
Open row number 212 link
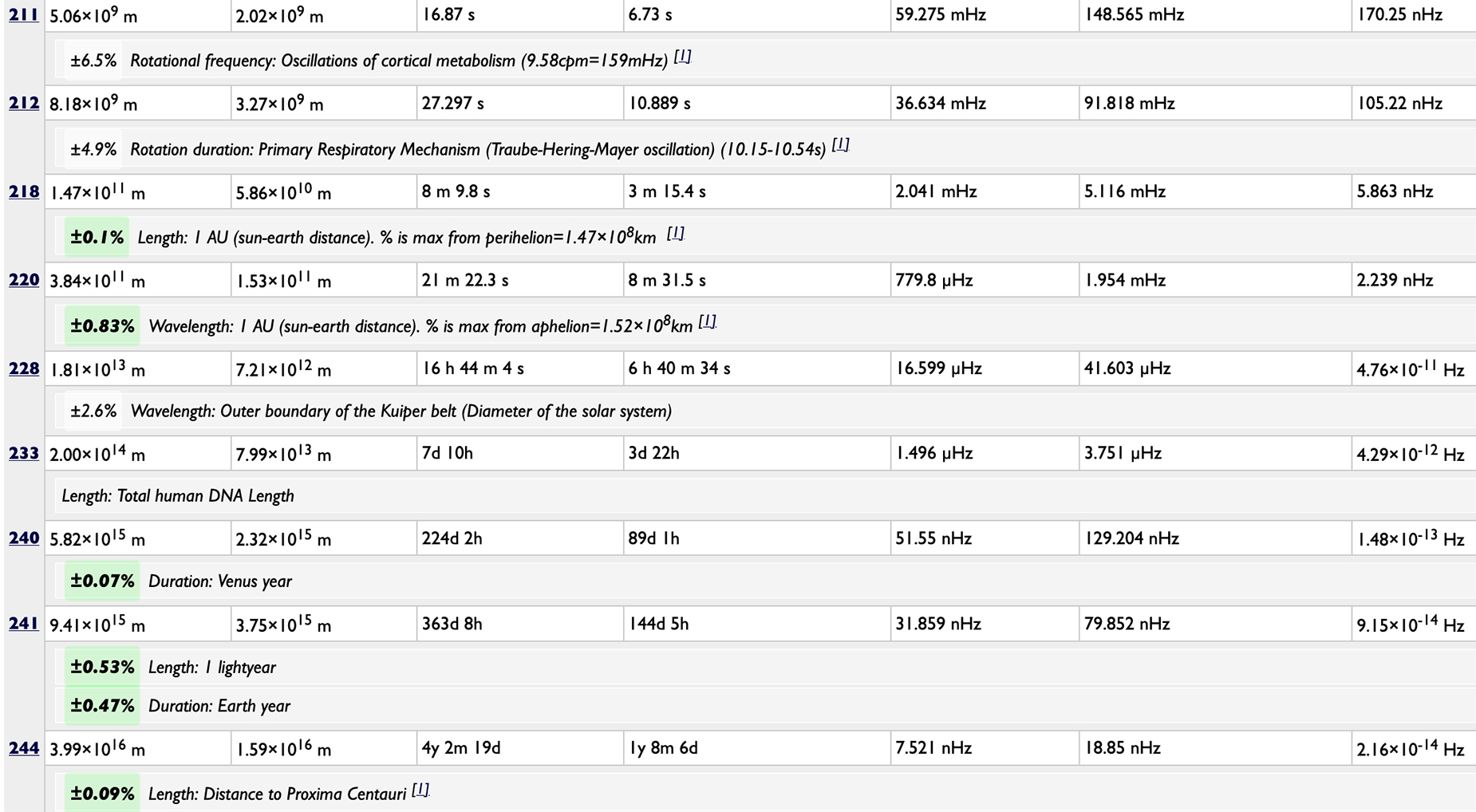tap(24, 103)
